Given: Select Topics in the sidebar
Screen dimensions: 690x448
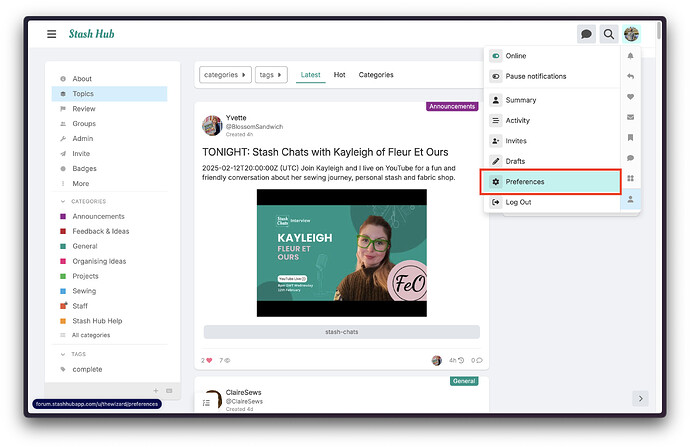Looking at the screenshot, I should tap(110, 94).
